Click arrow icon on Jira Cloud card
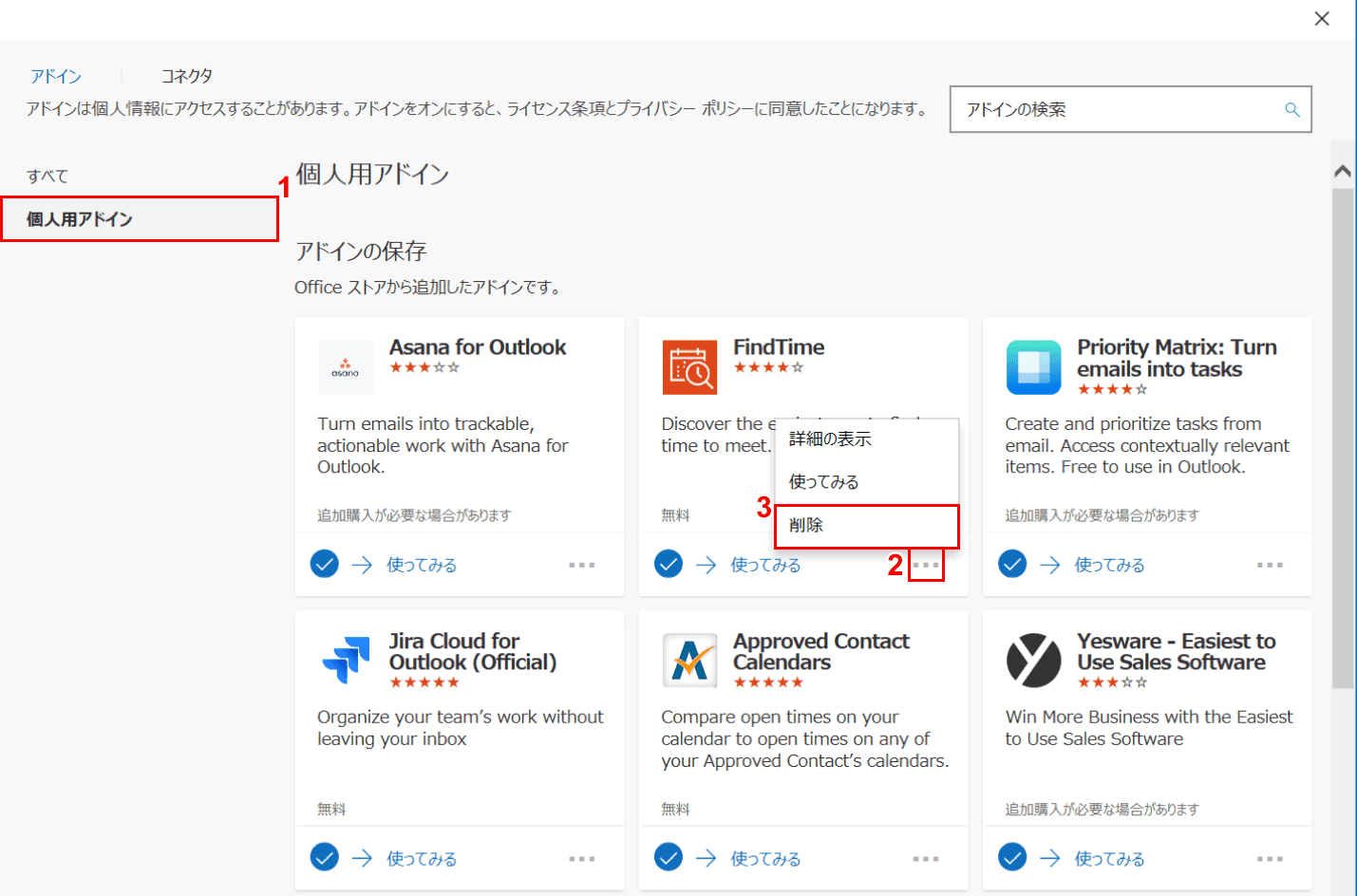 click(x=362, y=858)
